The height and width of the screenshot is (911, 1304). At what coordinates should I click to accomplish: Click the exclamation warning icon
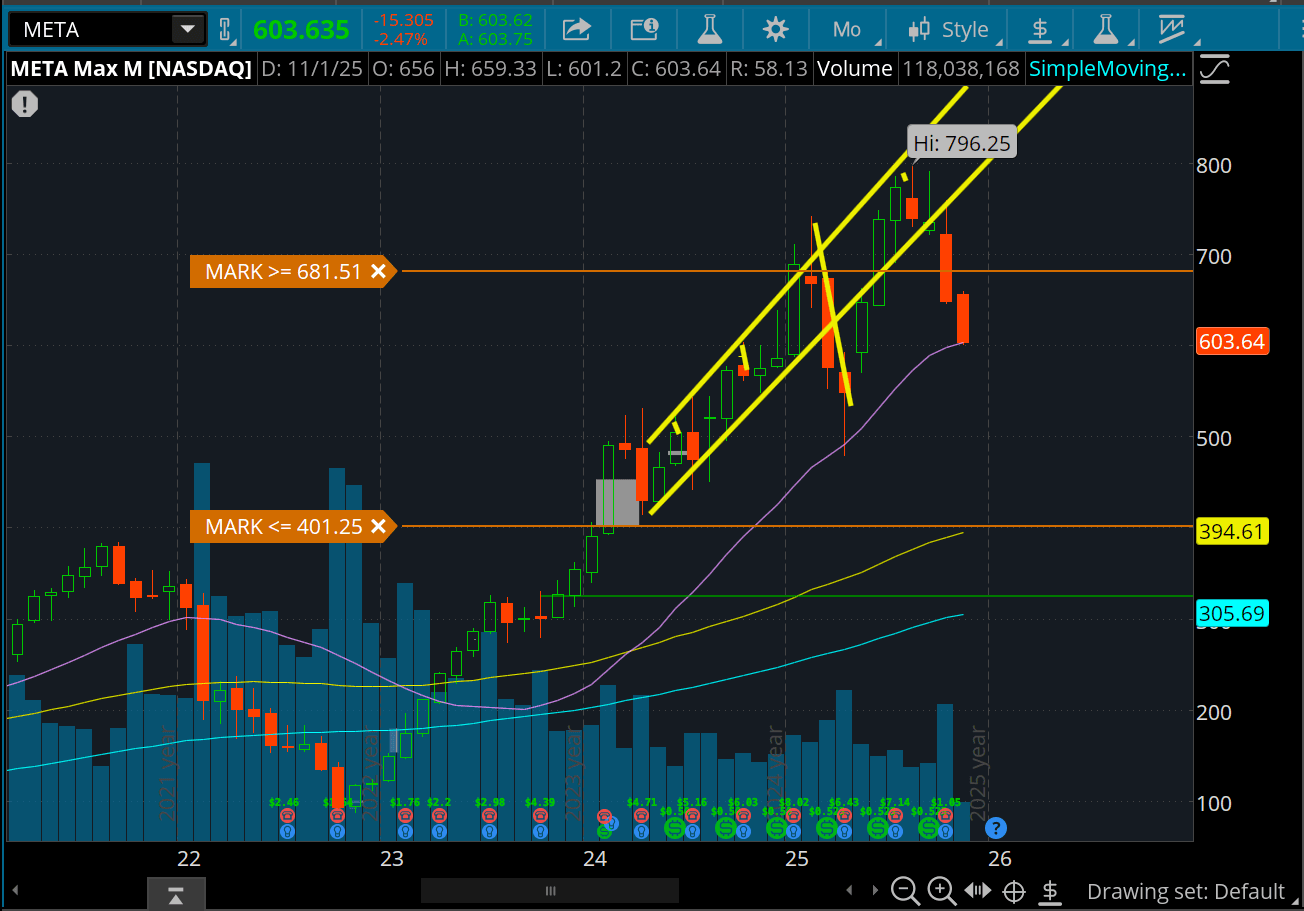coord(25,104)
